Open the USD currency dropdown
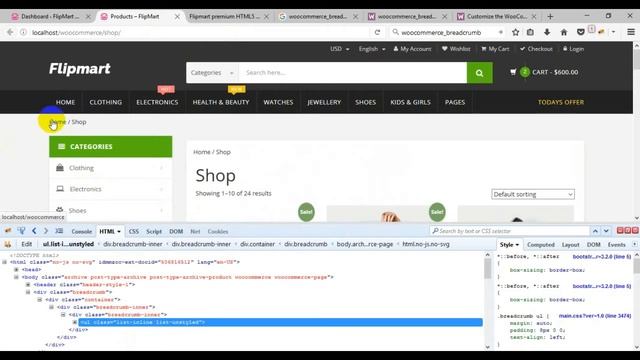 [340, 49]
